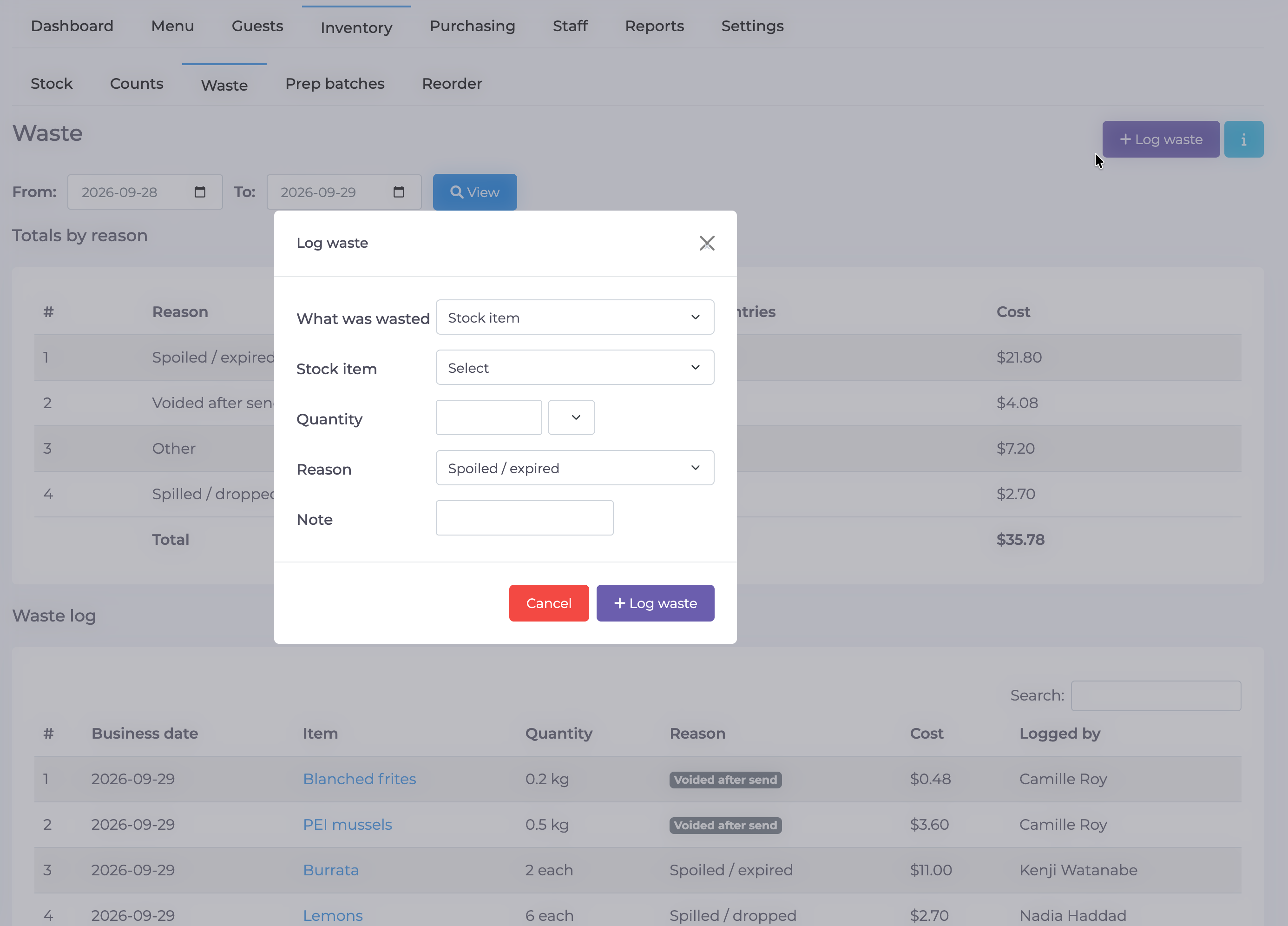This screenshot has width=1288, height=926.
Task: Open the What was wasted dropdown
Action: point(575,317)
